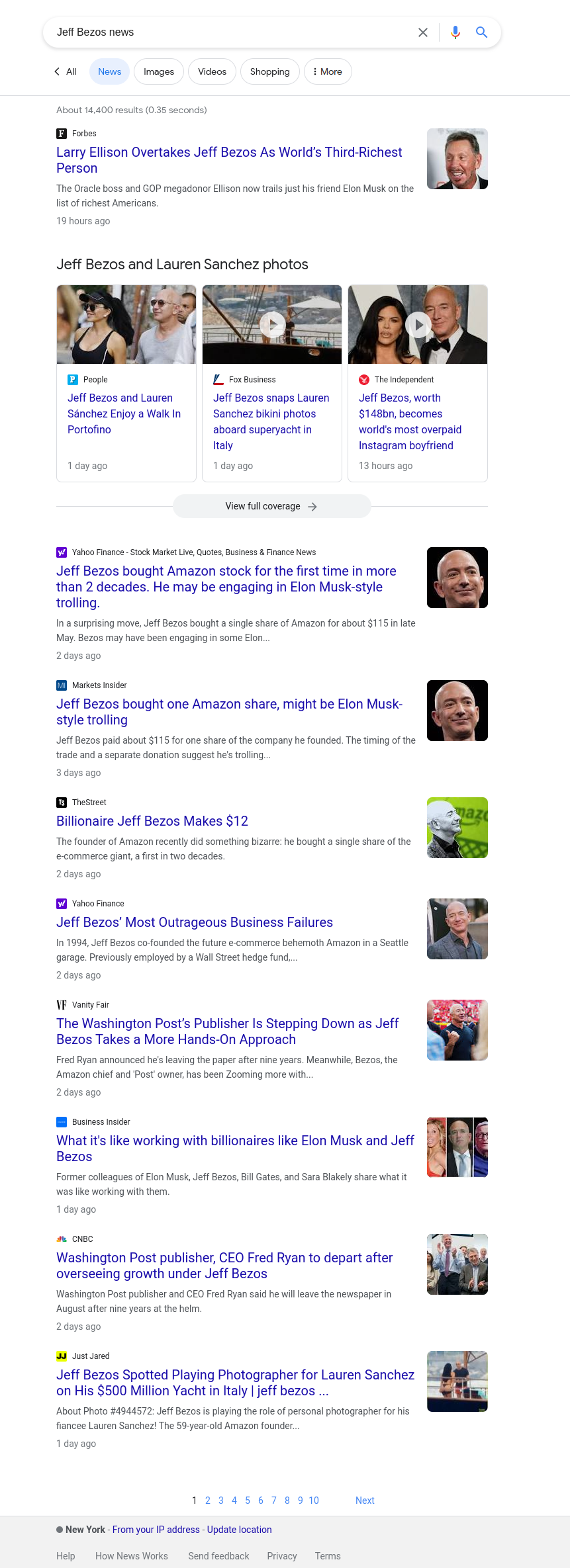Viewport: 570px width, 1568px height.
Task: Go to results page 2
Action: pos(208,1501)
